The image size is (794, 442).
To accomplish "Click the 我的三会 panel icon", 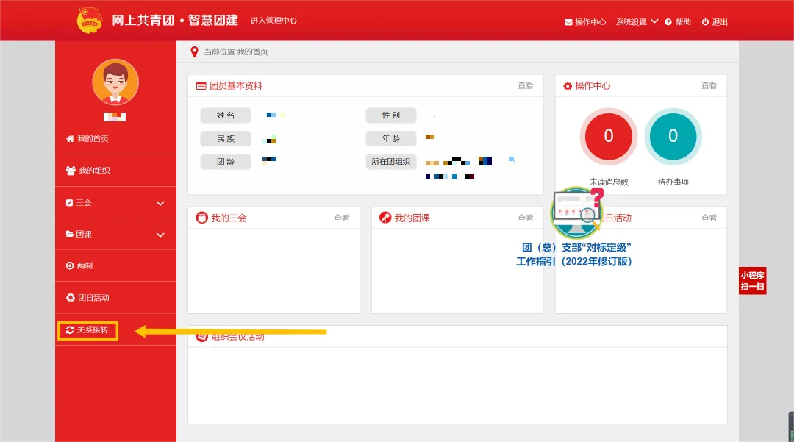I will (x=202, y=217).
